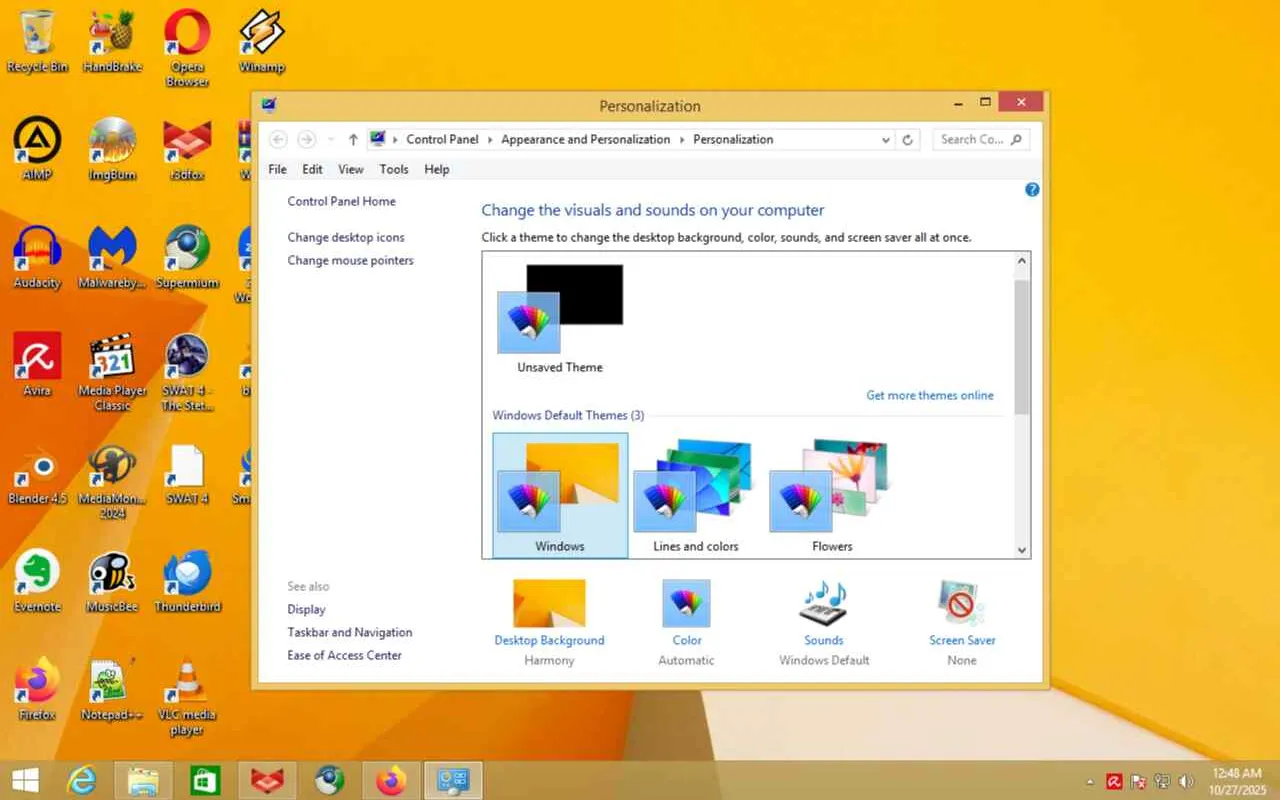Select the Audacity desktop icon
Image resolution: width=1280 pixels, height=800 pixels.
[37, 257]
